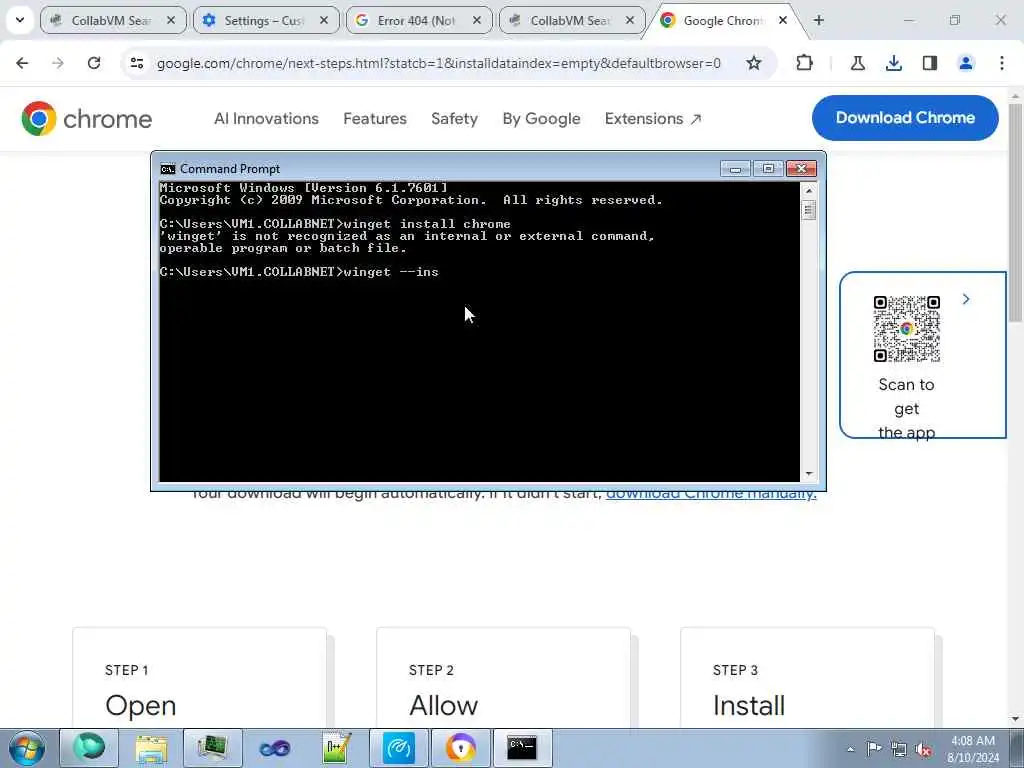Open the blue speed gauge taskbar icon
Screen dimensions: 1024x768
pos(398,748)
